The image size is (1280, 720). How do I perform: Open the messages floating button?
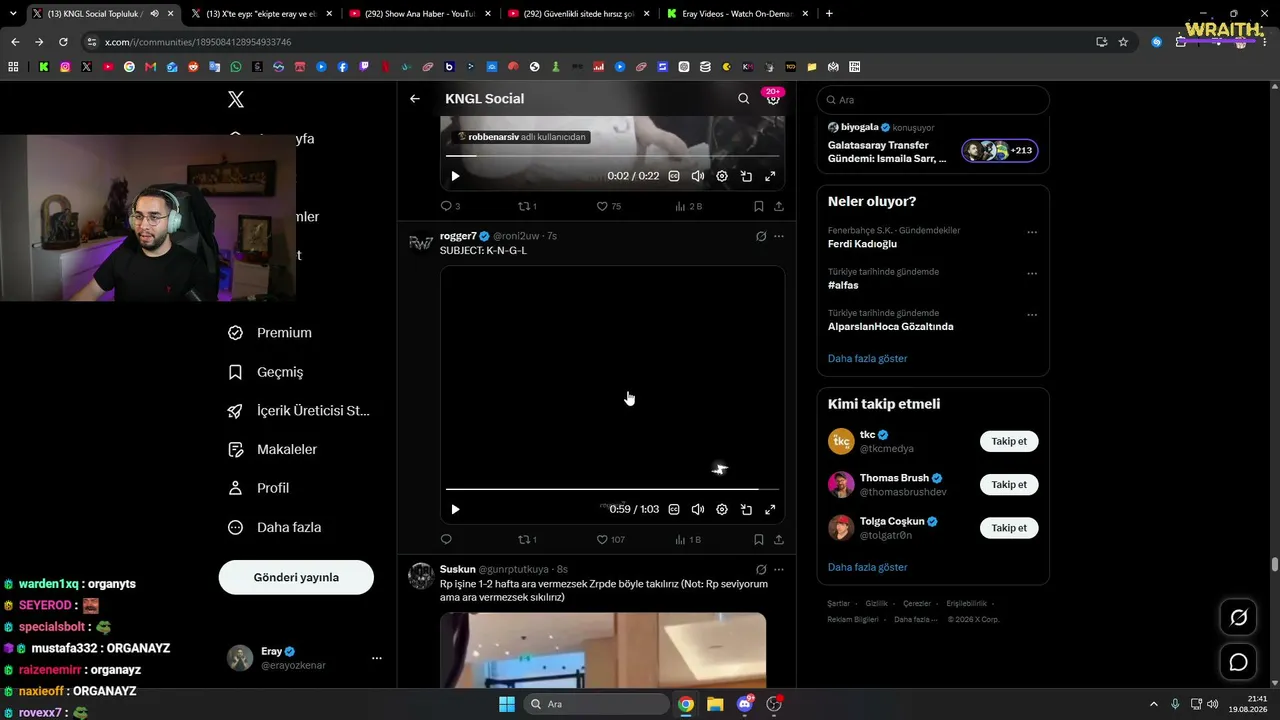[x=1239, y=662]
